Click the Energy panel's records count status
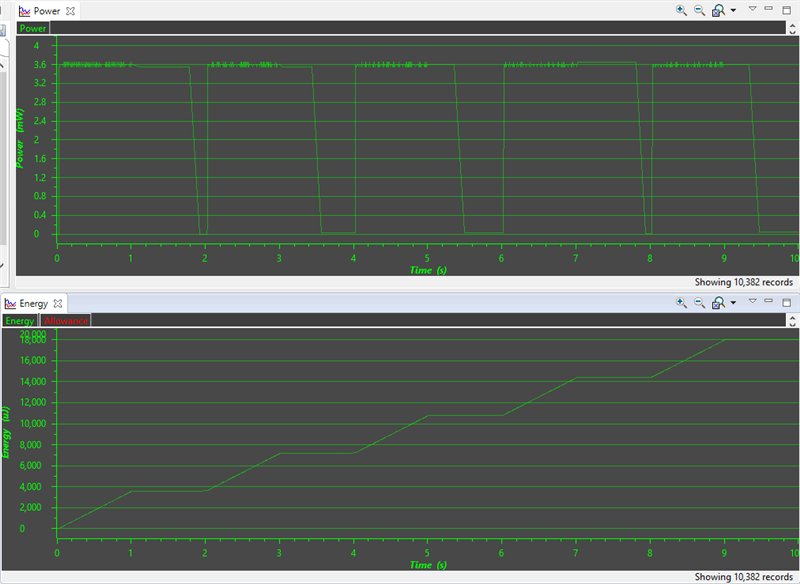 [743, 577]
